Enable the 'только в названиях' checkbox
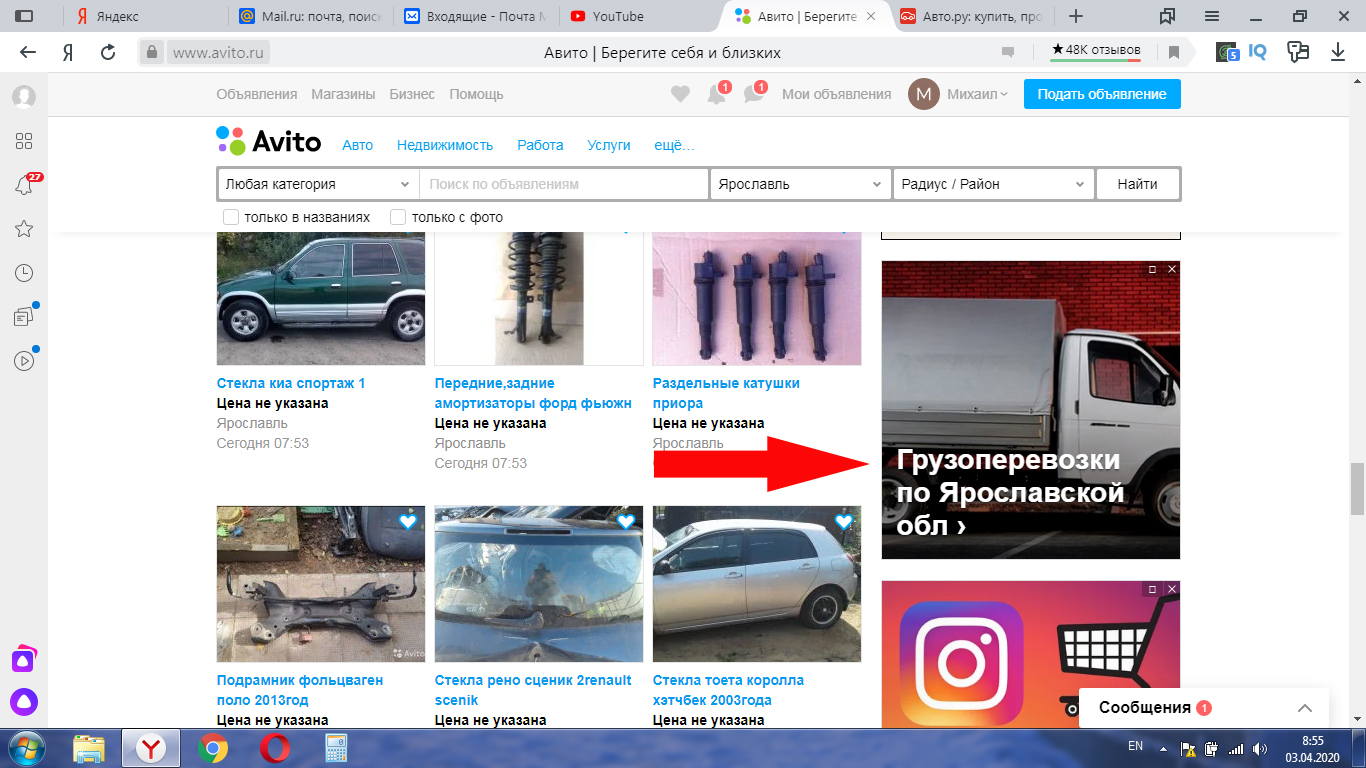This screenshot has height=768, width=1366. [x=231, y=217]
